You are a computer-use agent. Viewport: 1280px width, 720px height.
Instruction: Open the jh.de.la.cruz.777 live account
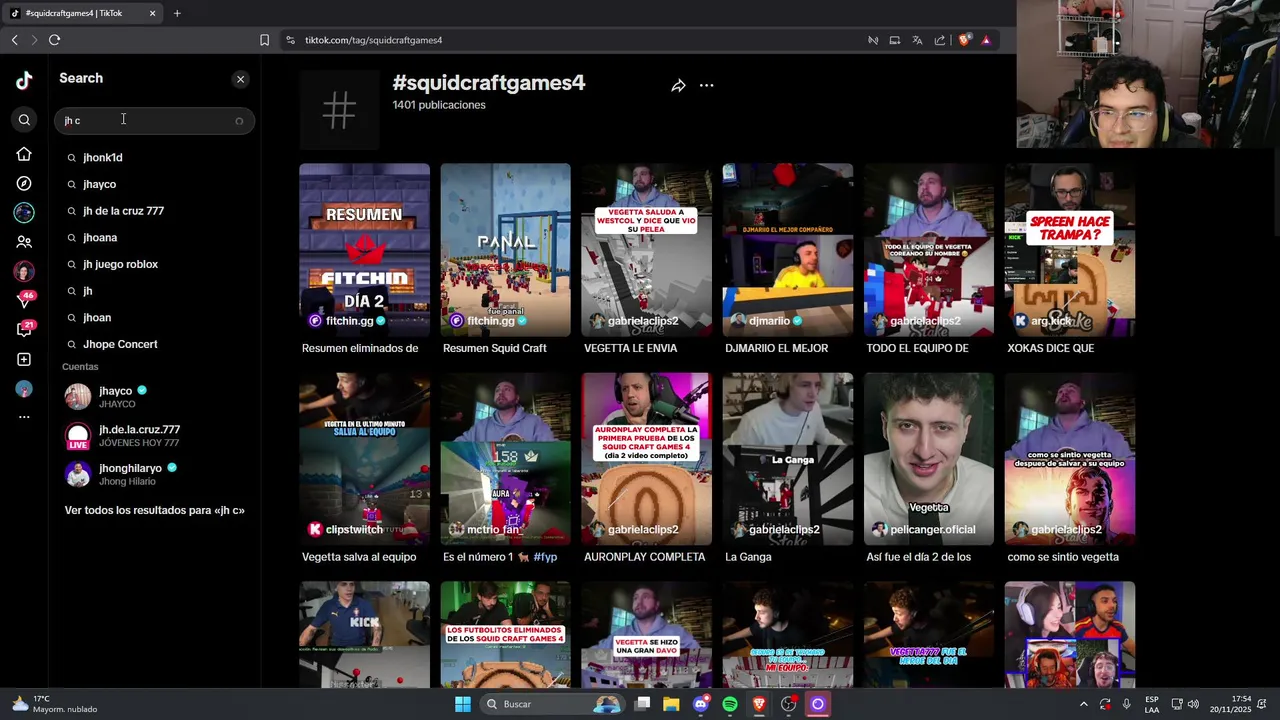[155, 436]
